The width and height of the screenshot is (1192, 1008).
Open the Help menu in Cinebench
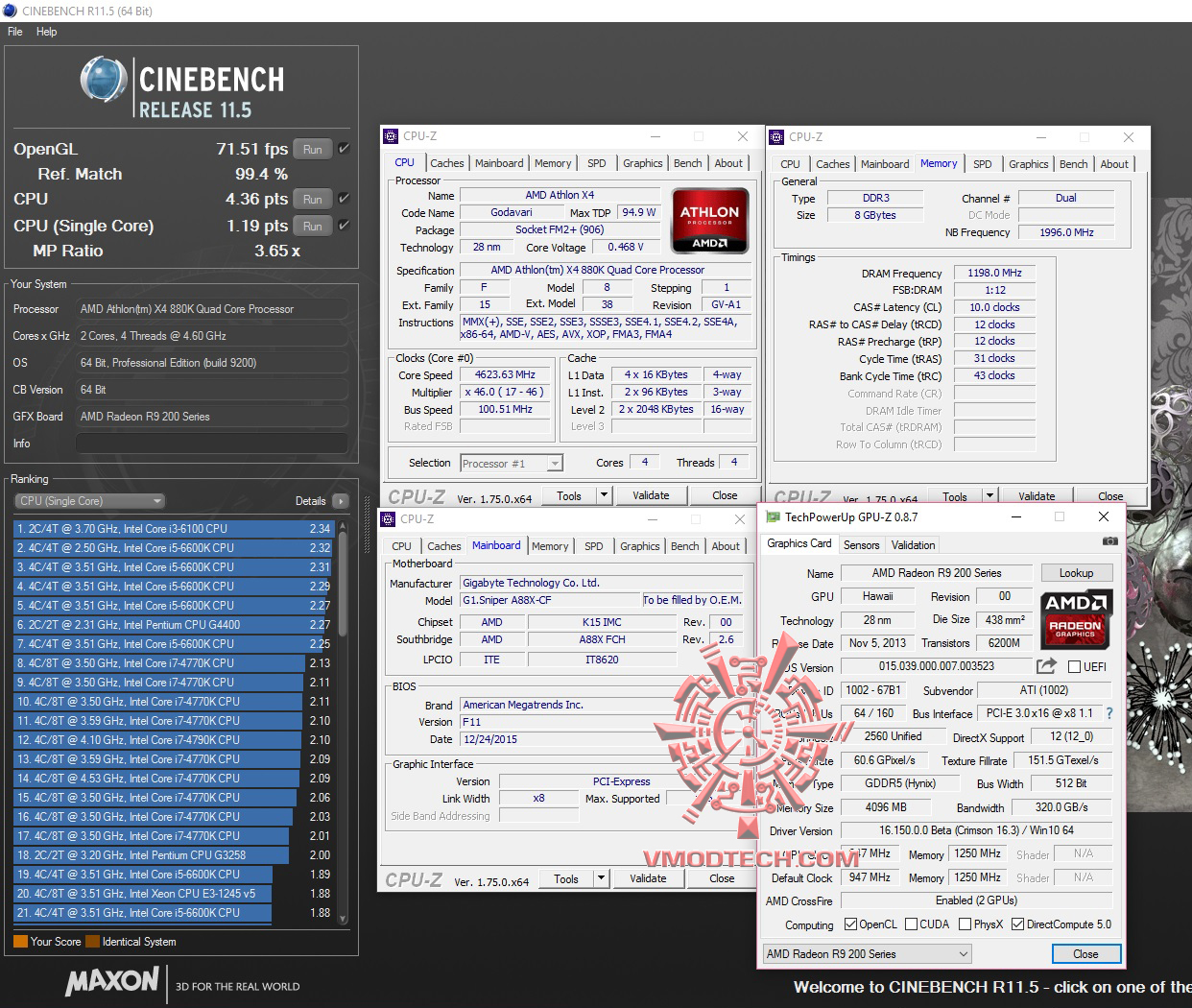[47, 32]
